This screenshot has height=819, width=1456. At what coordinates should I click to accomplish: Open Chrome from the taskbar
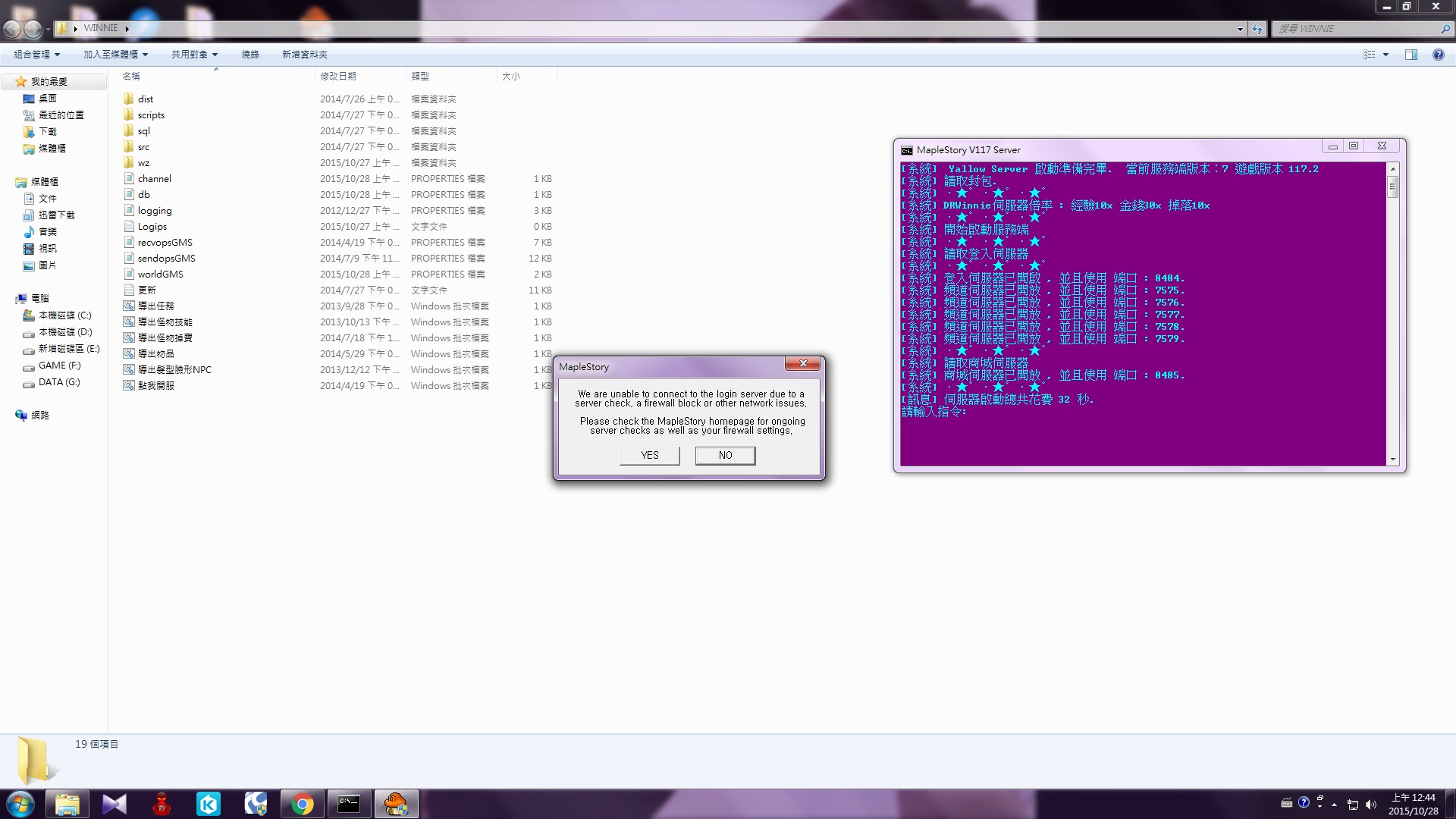(x=302, y=804)
